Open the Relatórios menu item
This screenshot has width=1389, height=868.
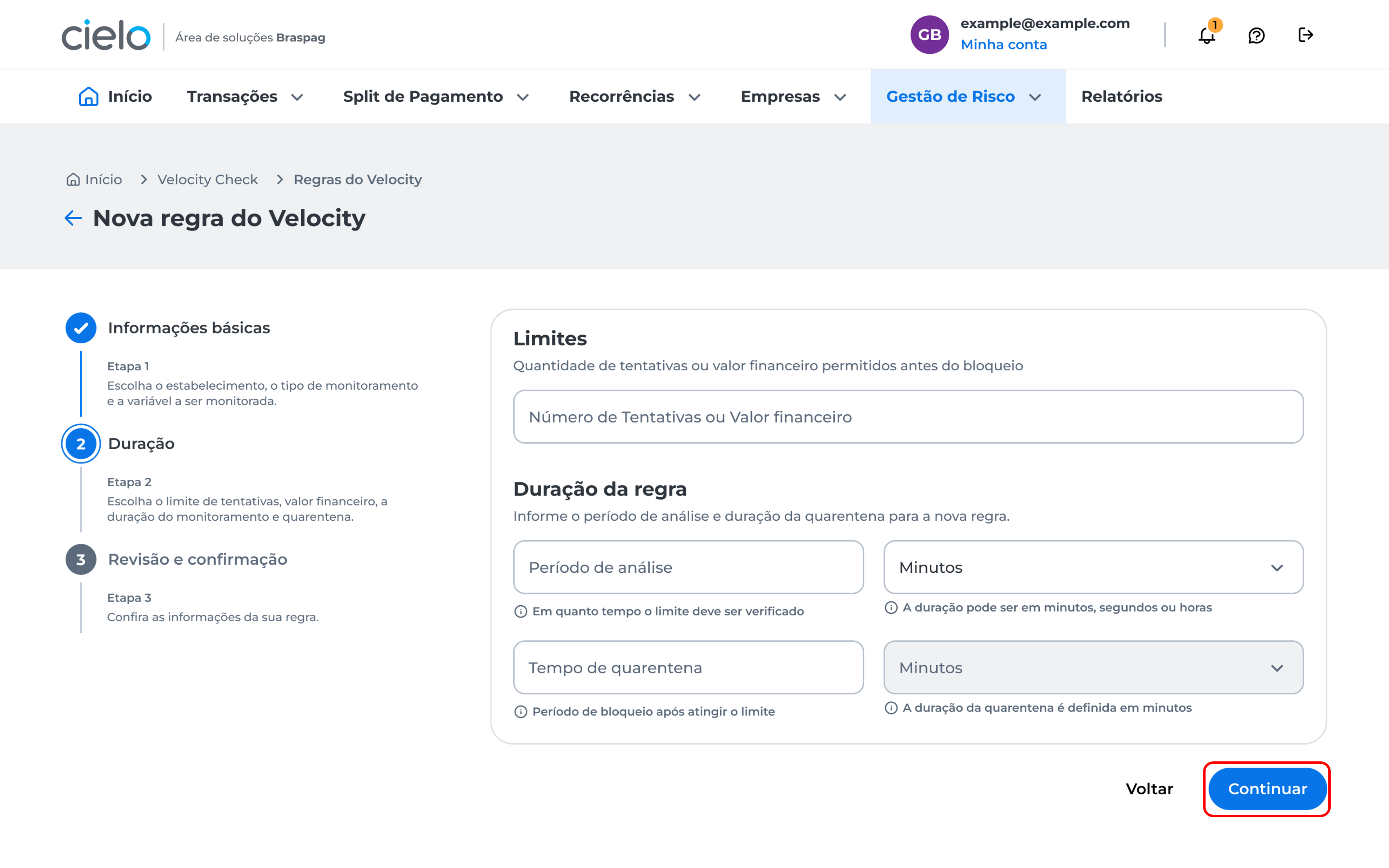tap(1121, 96)
